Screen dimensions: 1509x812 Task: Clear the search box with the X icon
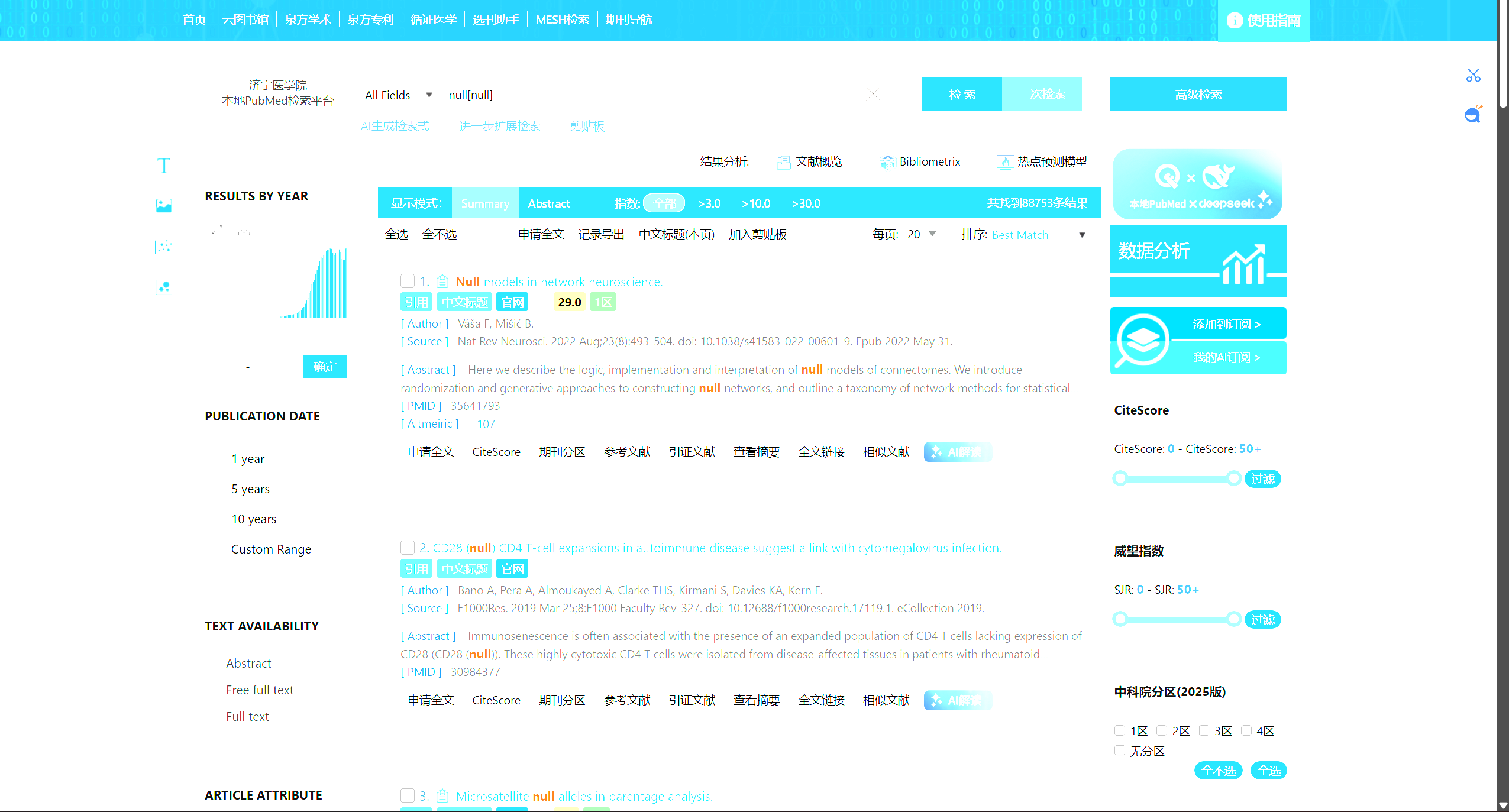pos(873,95)
